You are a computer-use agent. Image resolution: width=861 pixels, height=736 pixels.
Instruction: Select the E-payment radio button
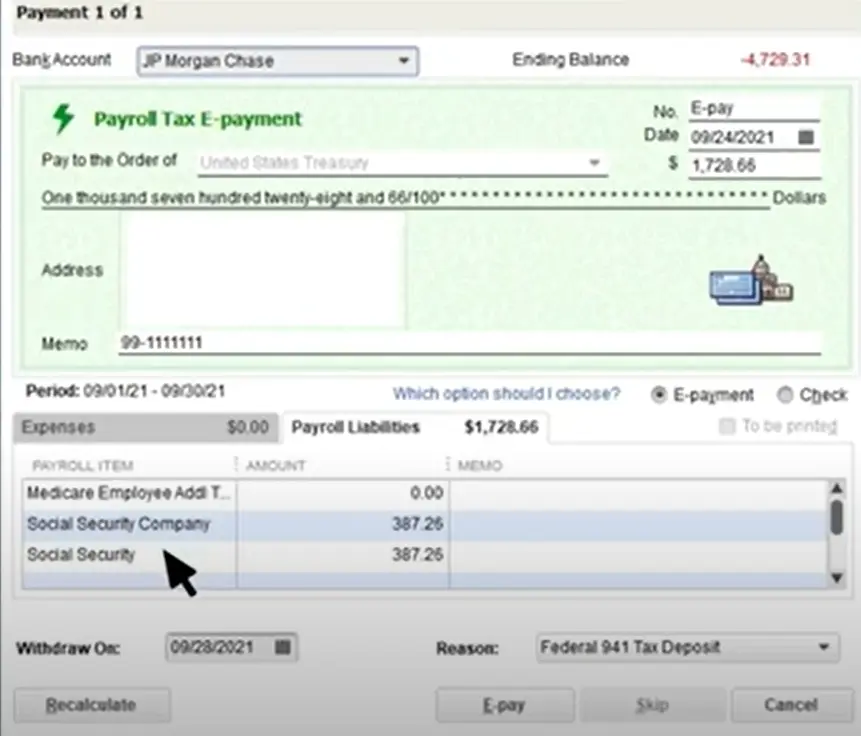(x=660, y=395)
